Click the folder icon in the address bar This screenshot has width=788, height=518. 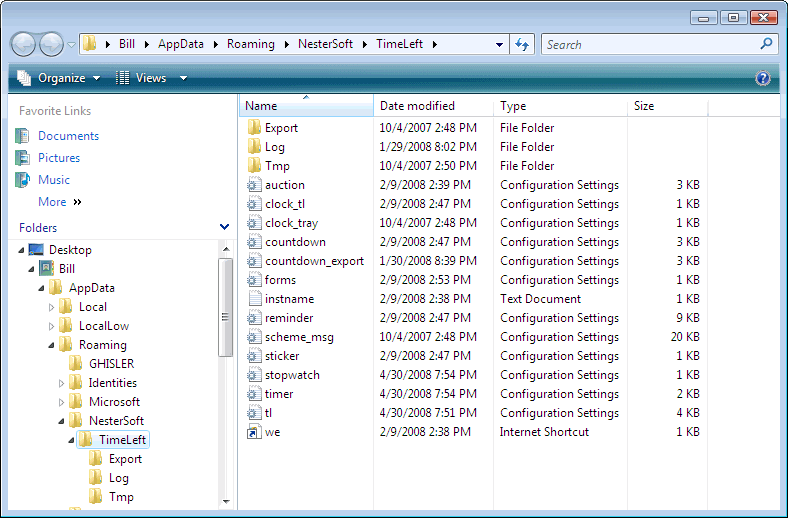pyautogui.click(x=89, y=44)
